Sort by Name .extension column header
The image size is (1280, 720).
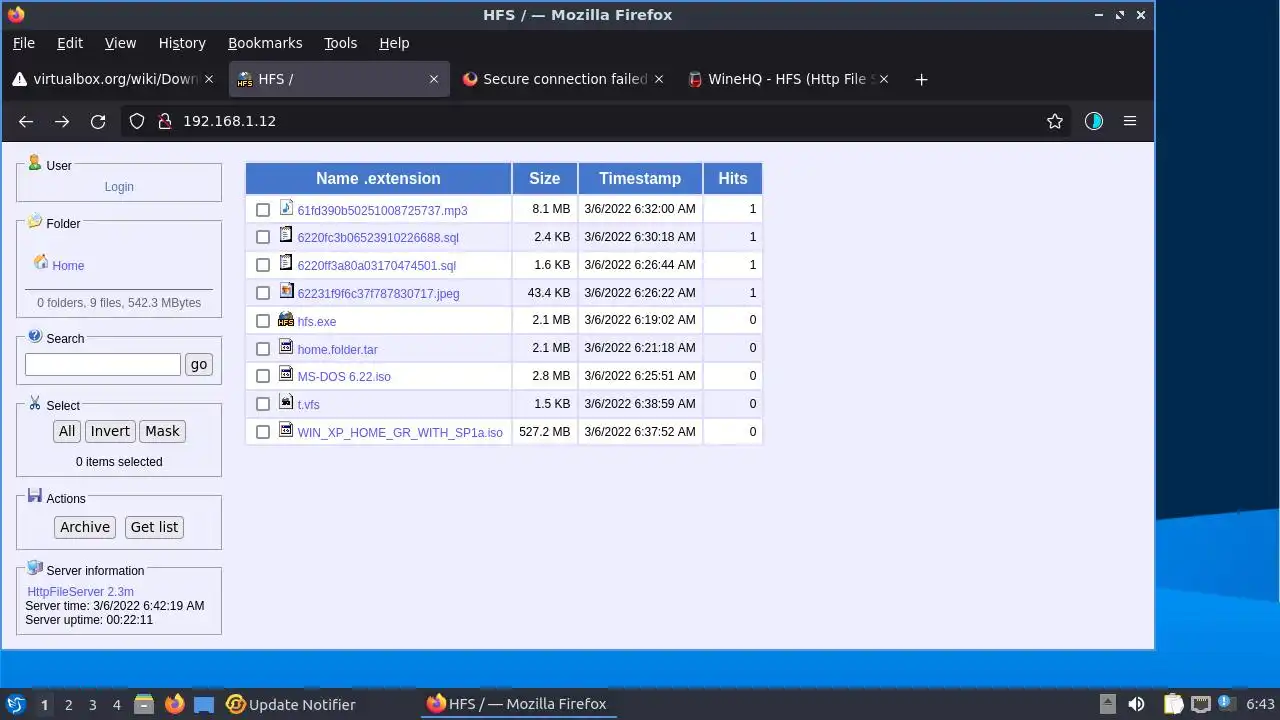point(378,178)
